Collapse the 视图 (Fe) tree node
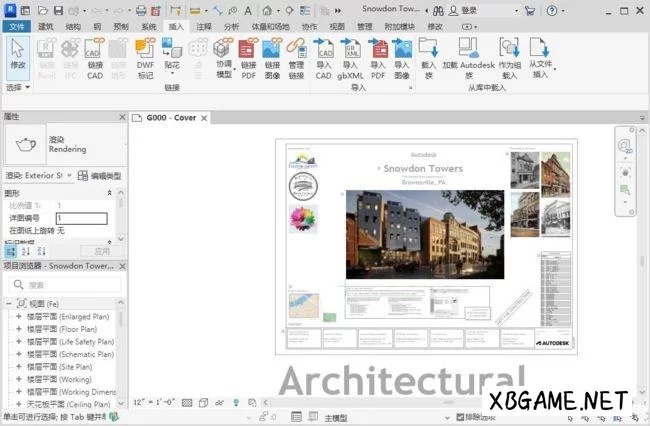The image size is (650, 426). tap(8, 303)
